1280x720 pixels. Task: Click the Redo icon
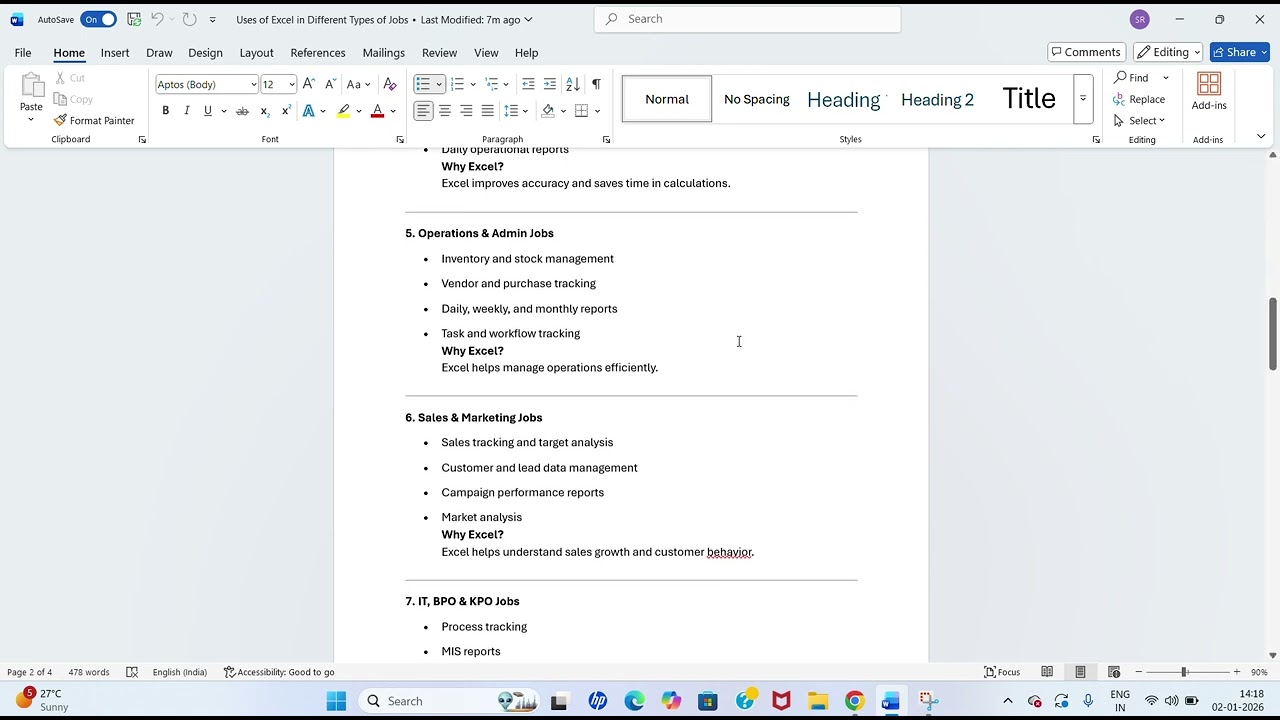(x=189, y=19)
